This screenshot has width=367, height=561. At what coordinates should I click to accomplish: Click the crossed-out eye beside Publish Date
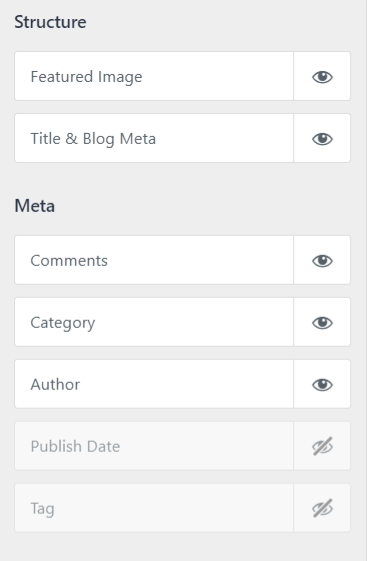(x=322, y=446)
